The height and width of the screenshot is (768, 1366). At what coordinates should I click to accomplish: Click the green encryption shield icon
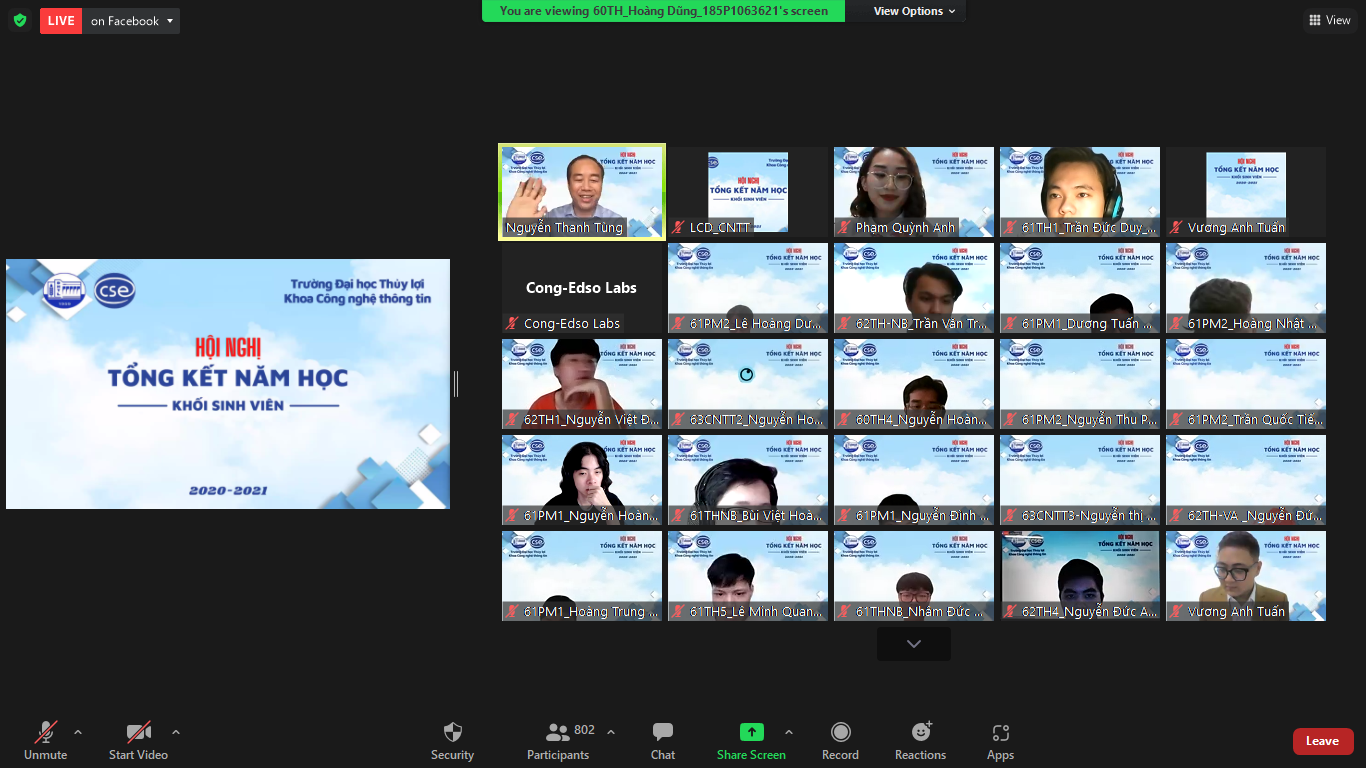coord(20,20)
